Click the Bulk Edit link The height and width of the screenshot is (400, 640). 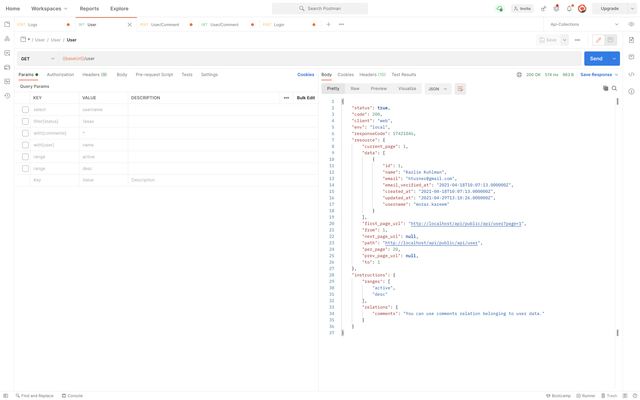(306, 98)
